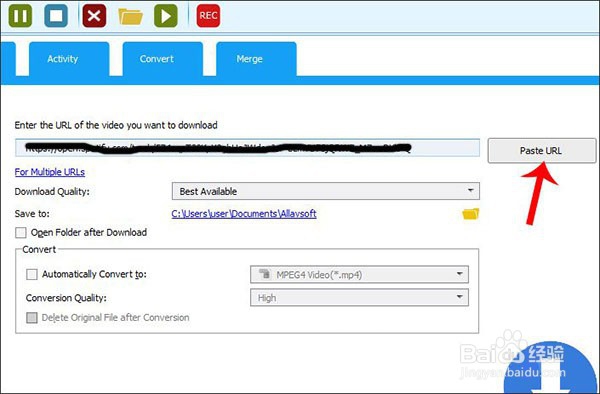Focus the video URL input field
This screenshot has height=394, width=600.
tap(247, 148)
